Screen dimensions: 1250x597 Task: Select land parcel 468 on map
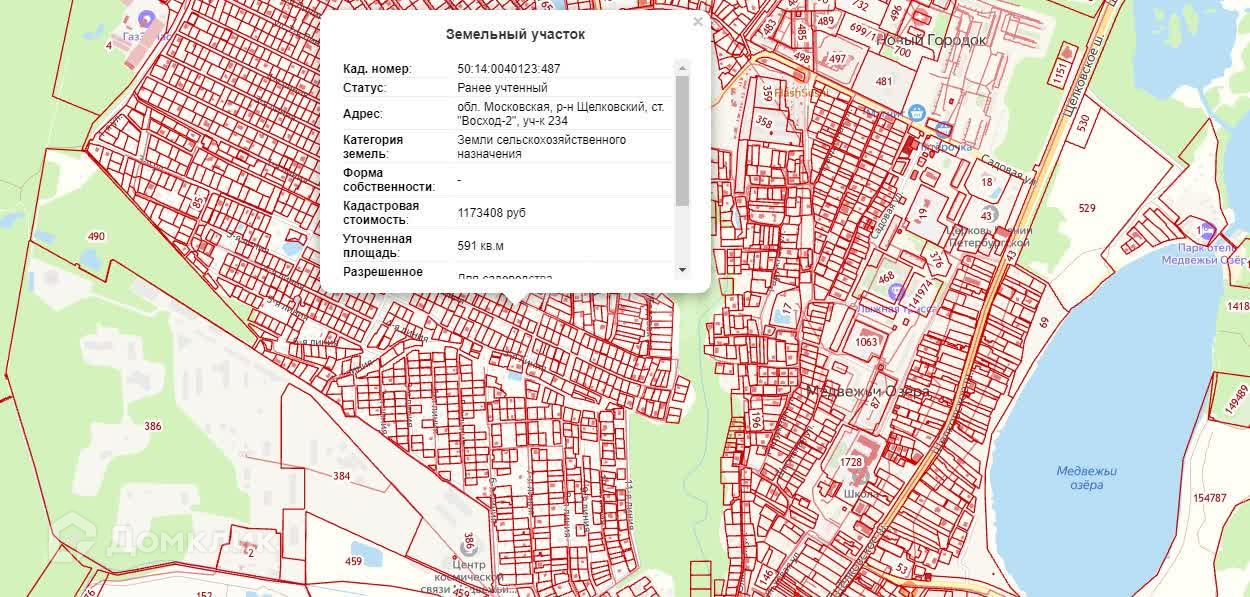(886, 277)
